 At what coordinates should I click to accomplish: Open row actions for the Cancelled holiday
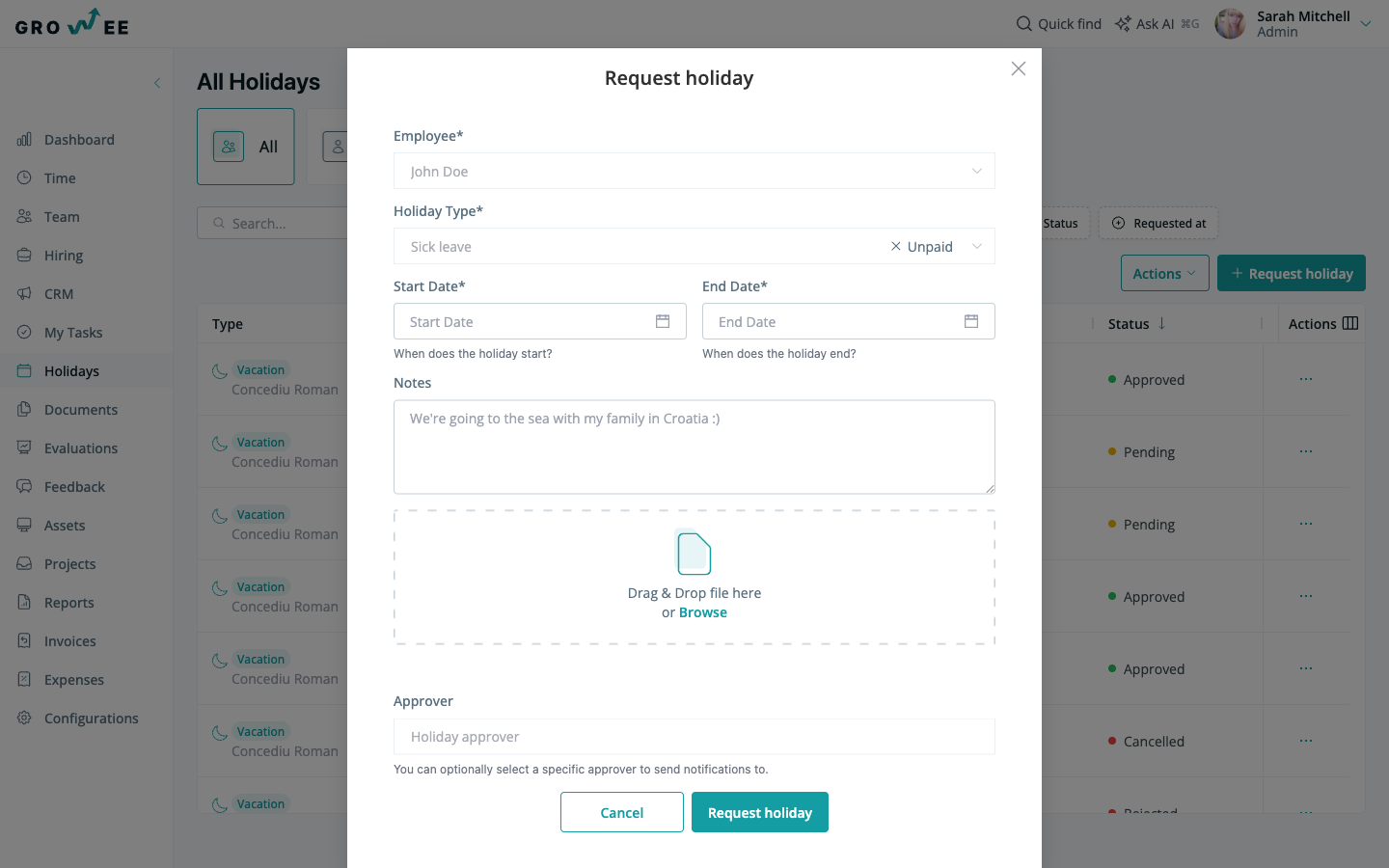(x=1306, y=741)
